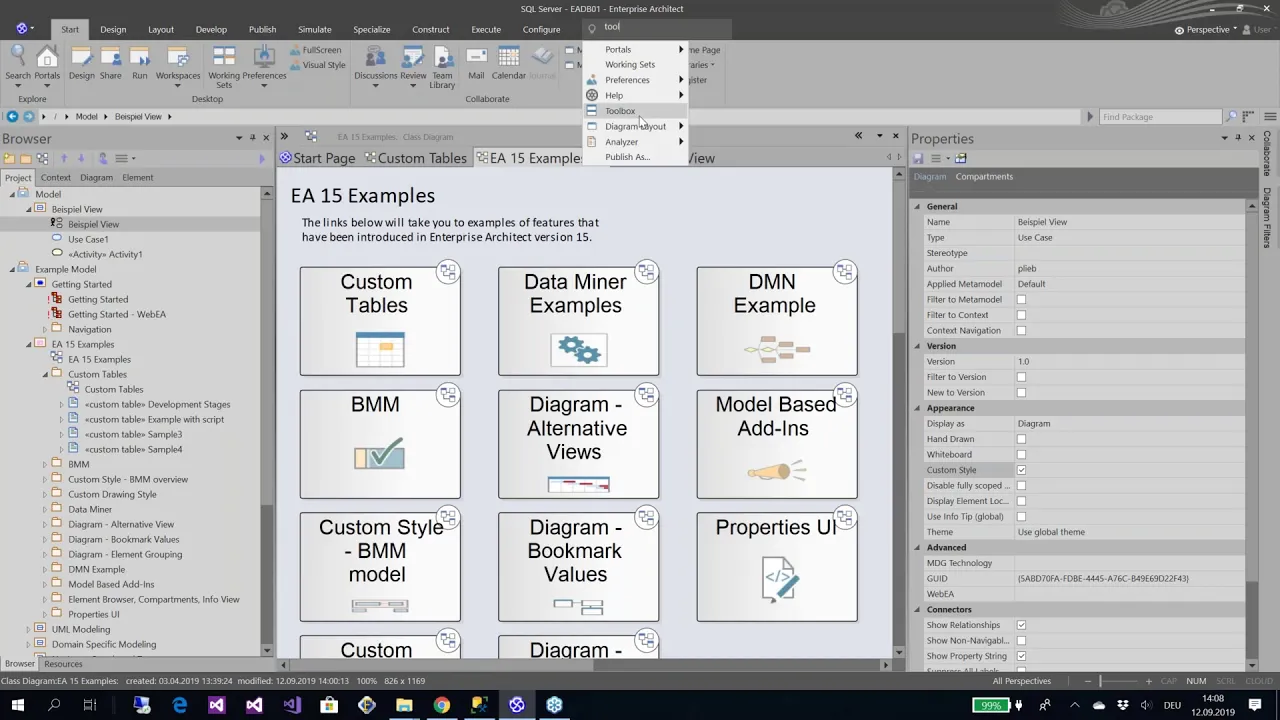Click the Design ribbon icon
The image size is (1280, 720).
pyautogui.click(x=82, y=63)
